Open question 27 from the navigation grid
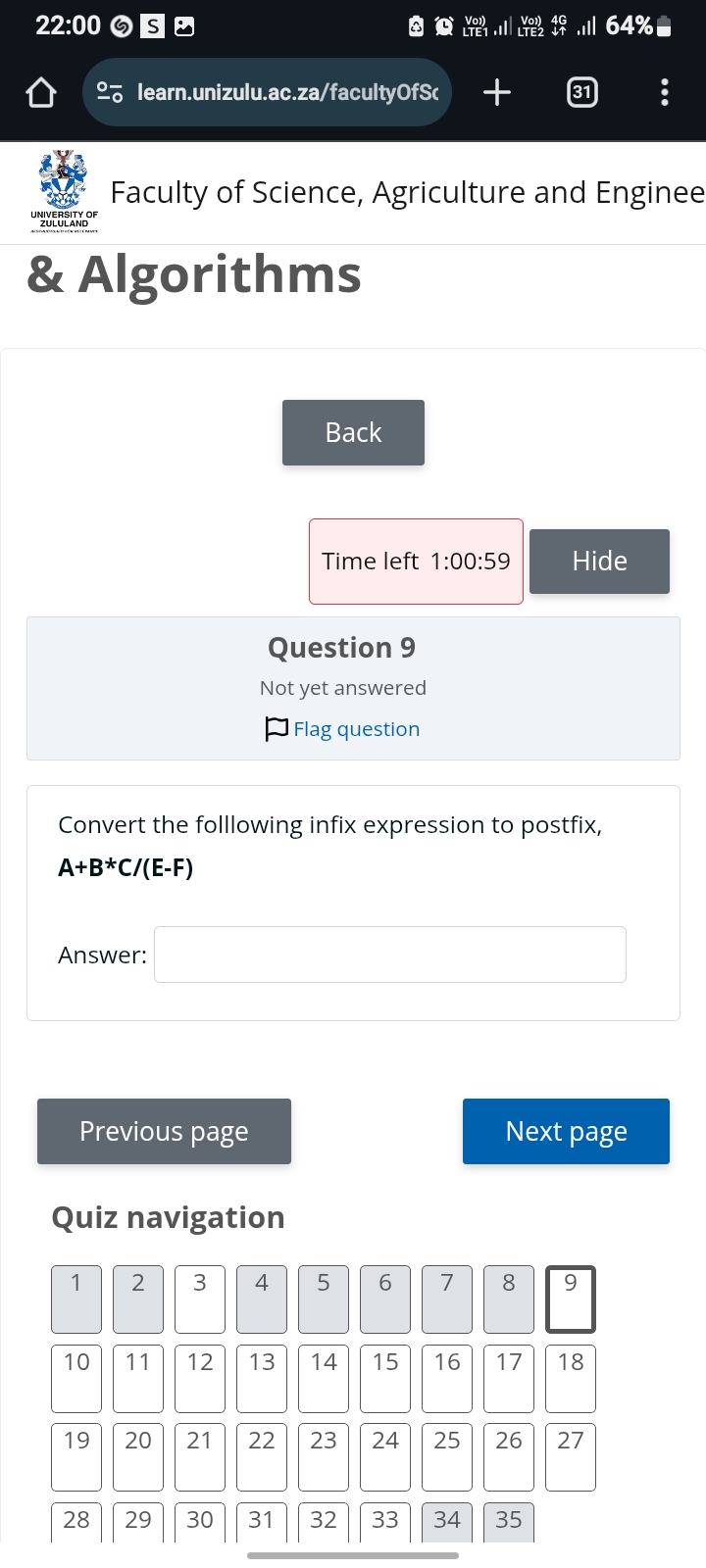706x1568 pixels. click(570, 1458)
